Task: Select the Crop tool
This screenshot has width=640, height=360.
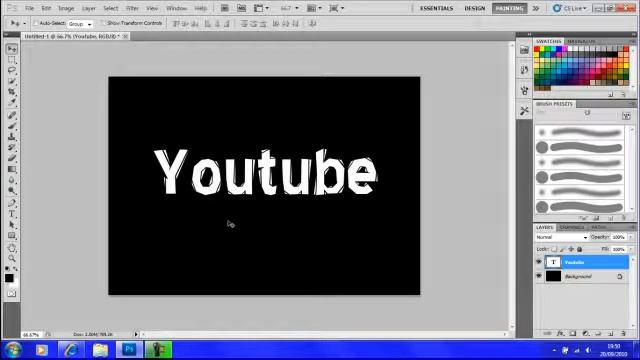Action: (x=12, y=91)
